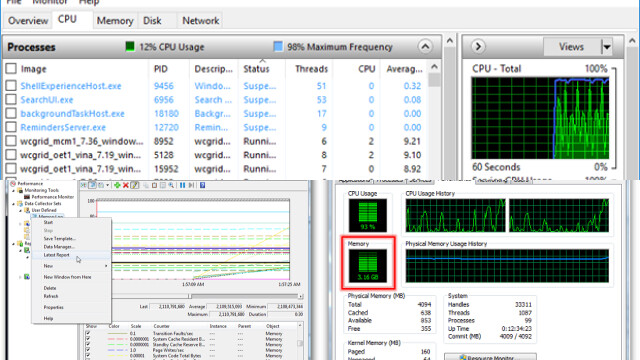Collapse the Processes section chevron
The height and width of the screenshot is (360, 640).
(x=425, y=47)
